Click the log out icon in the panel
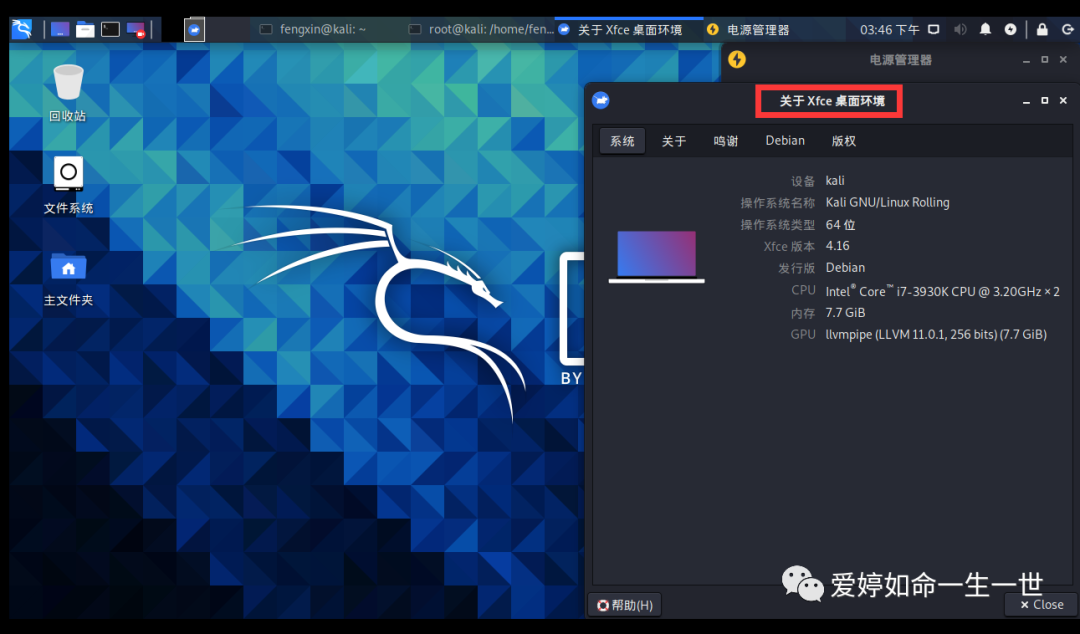1080x634 pixels. point(1068,30)
